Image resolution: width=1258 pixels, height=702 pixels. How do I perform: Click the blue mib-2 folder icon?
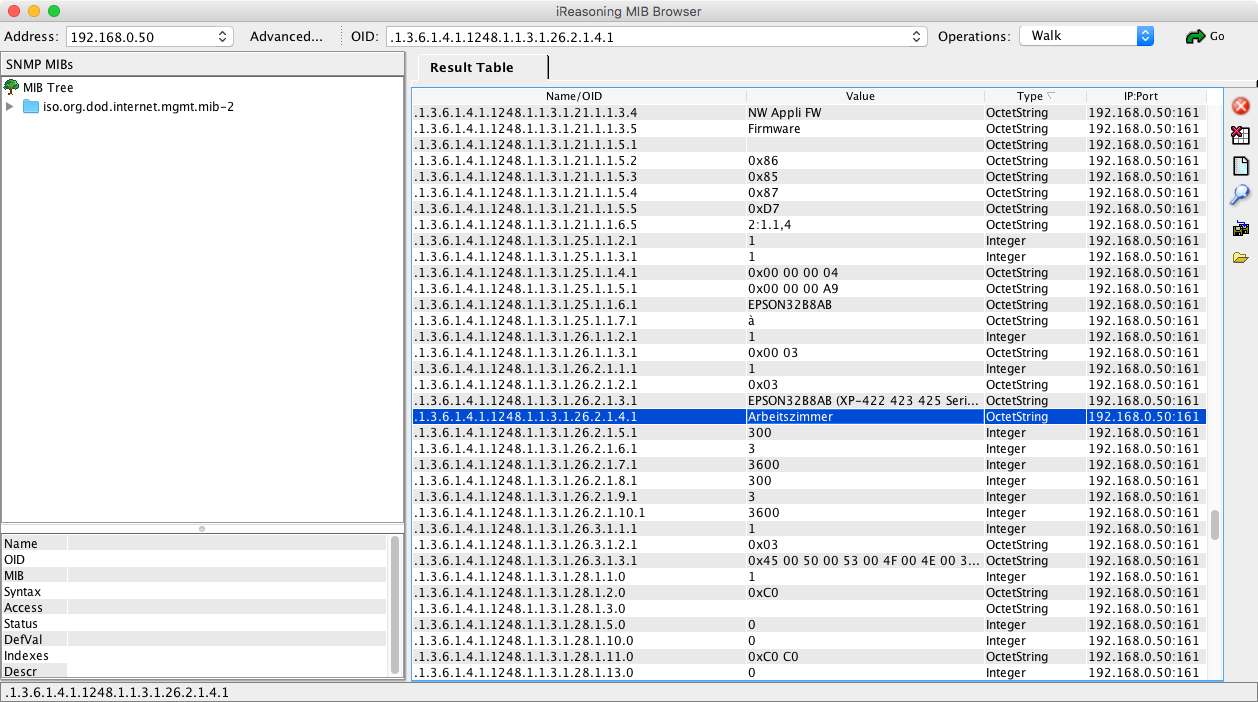(x=31, y=106)
